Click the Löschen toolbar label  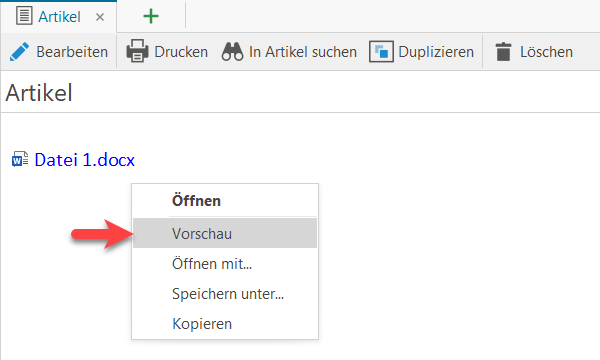pos(546,52)
